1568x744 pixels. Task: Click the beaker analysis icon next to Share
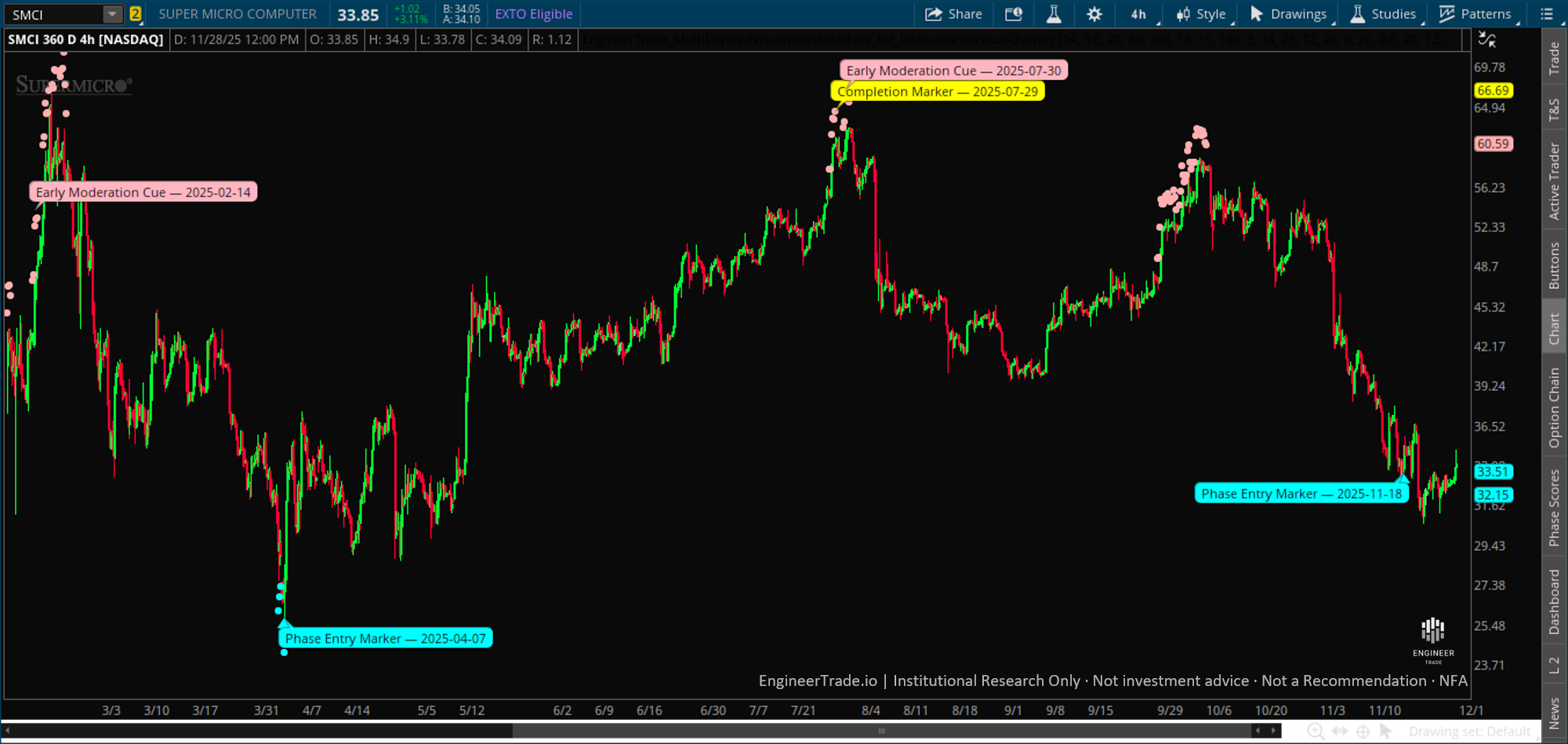(1054, 13)
